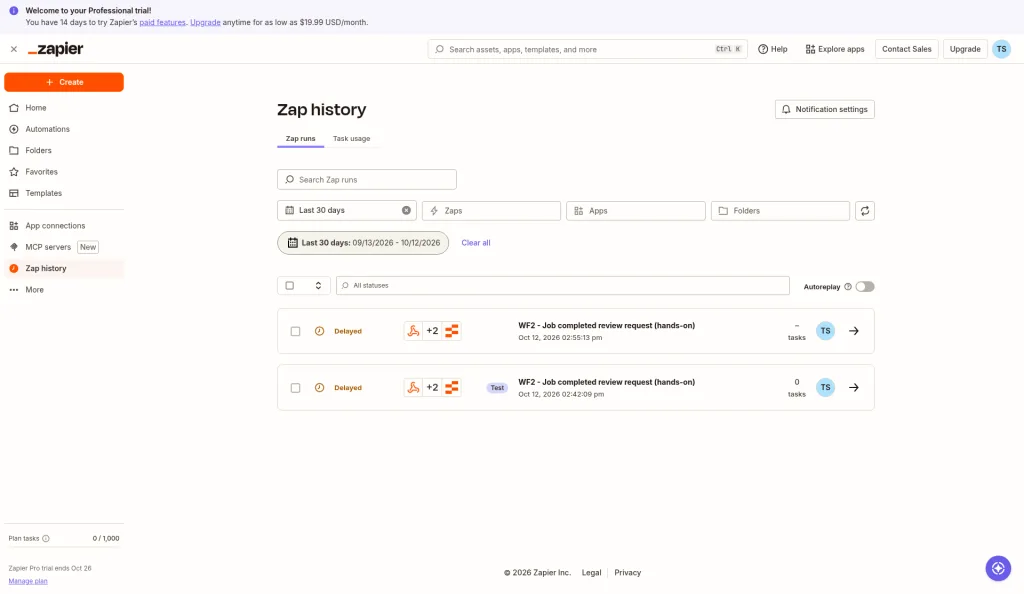
Task: Switch to the Zap runs tab
Action: [300, 138]
